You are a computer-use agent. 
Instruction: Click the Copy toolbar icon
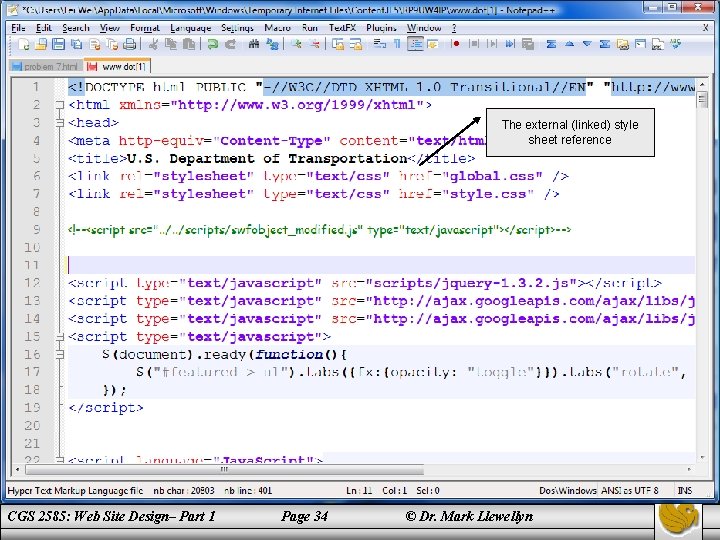171,45
